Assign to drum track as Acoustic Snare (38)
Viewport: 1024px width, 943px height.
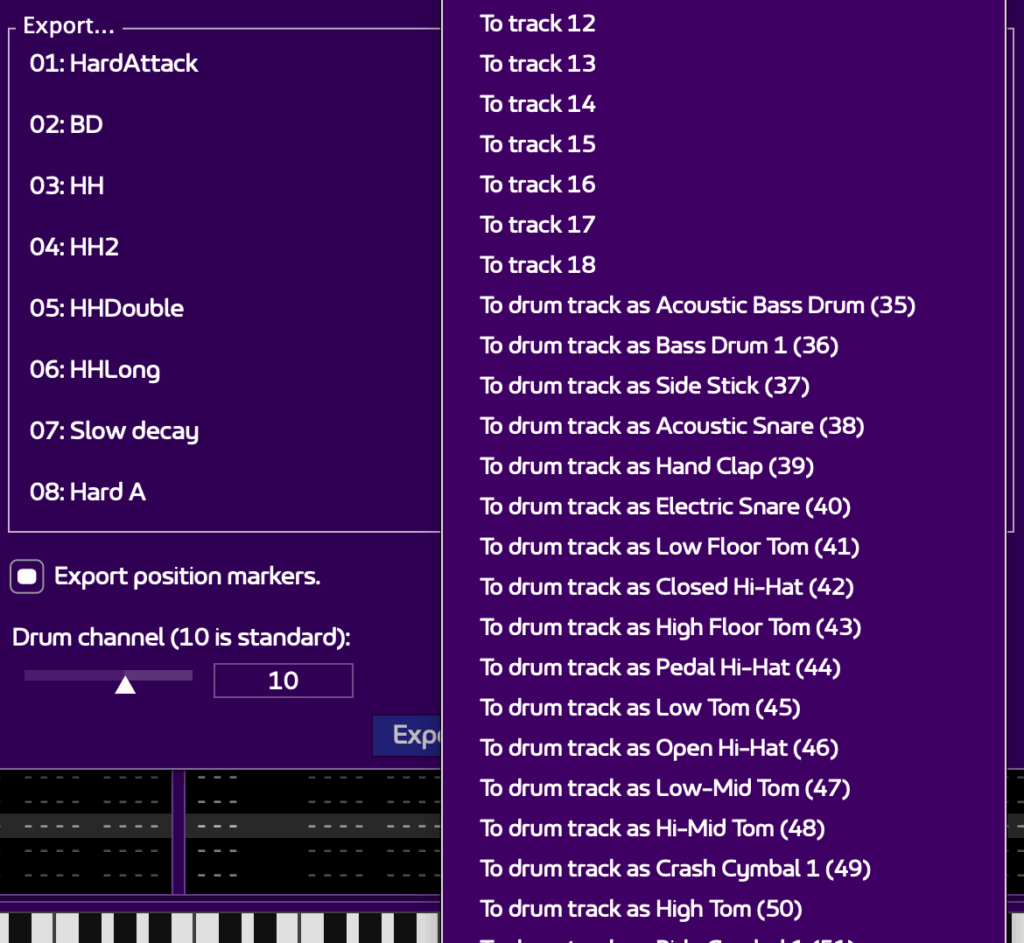[x=672, y=426]
